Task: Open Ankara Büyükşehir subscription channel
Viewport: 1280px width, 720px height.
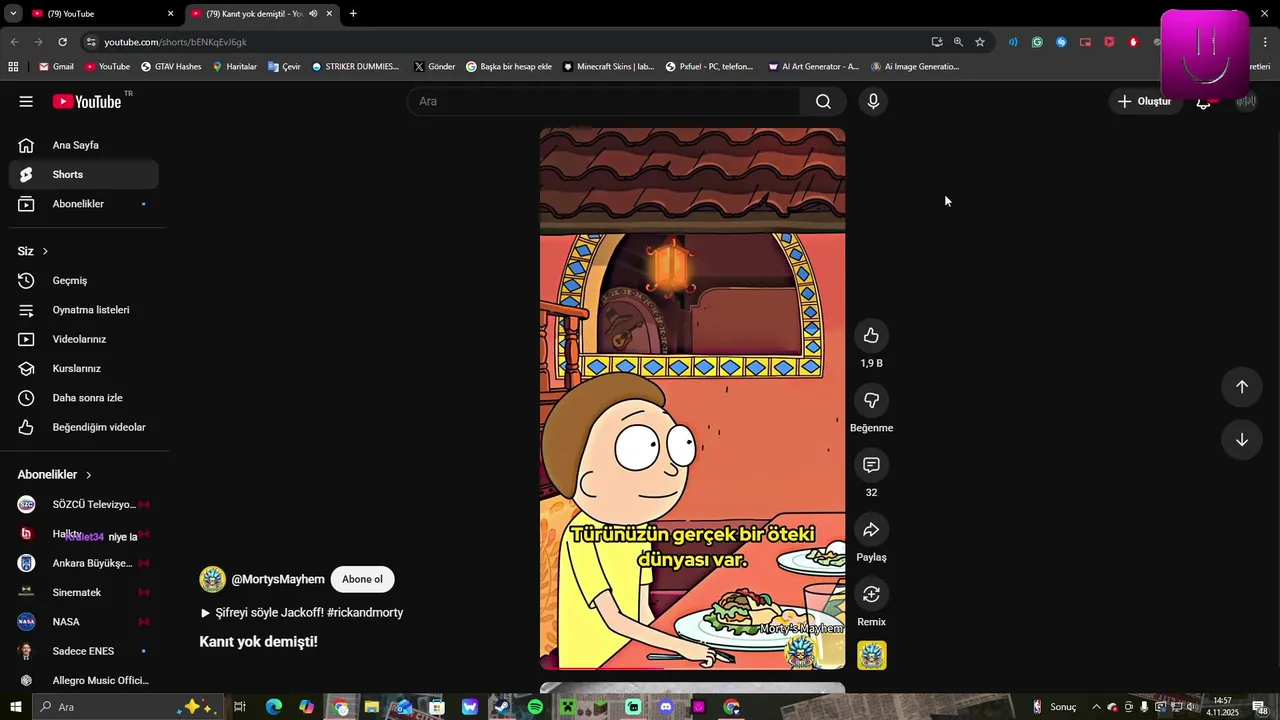Action: (84, 563)
